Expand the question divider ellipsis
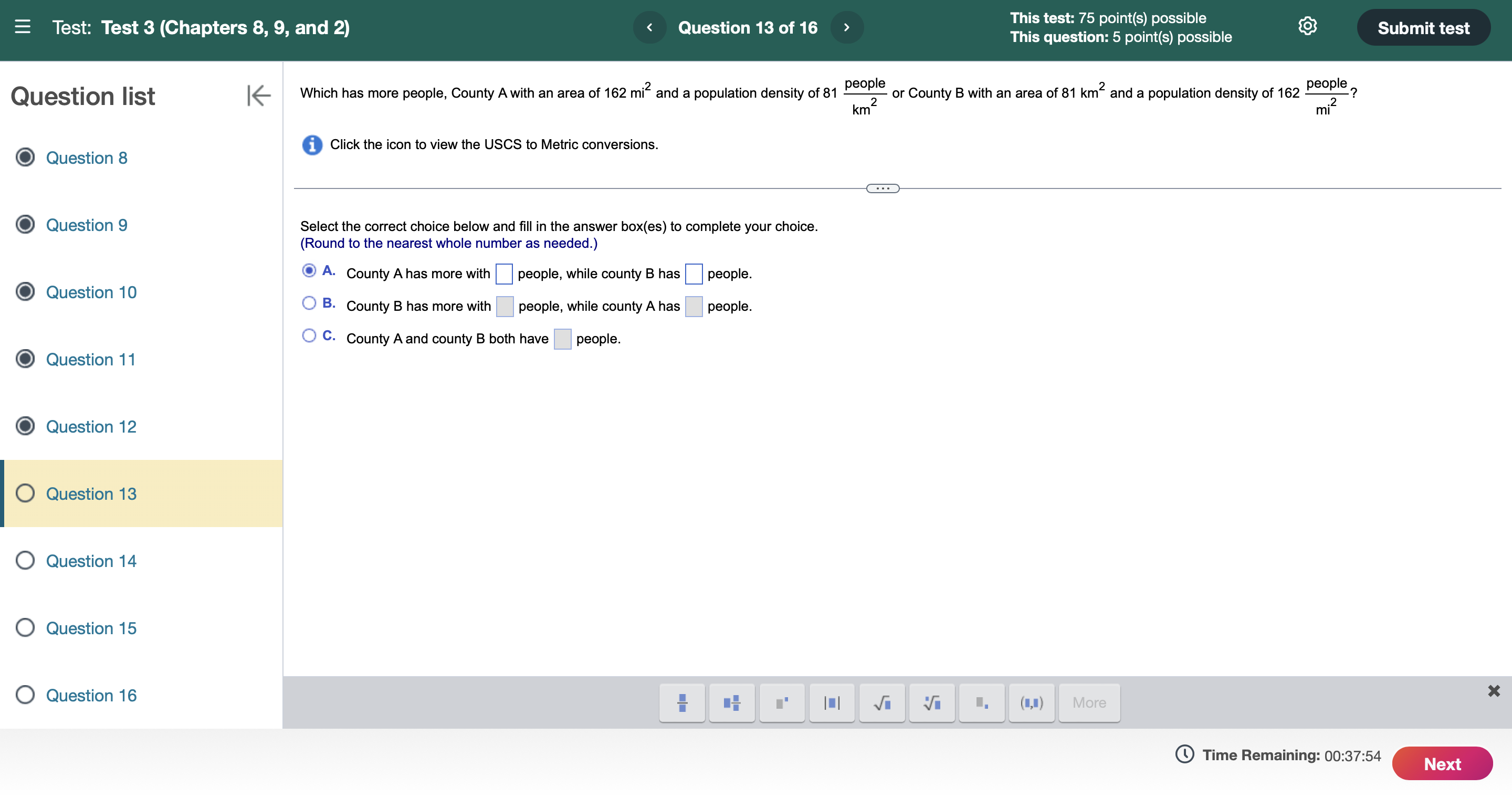 point(882,188)
